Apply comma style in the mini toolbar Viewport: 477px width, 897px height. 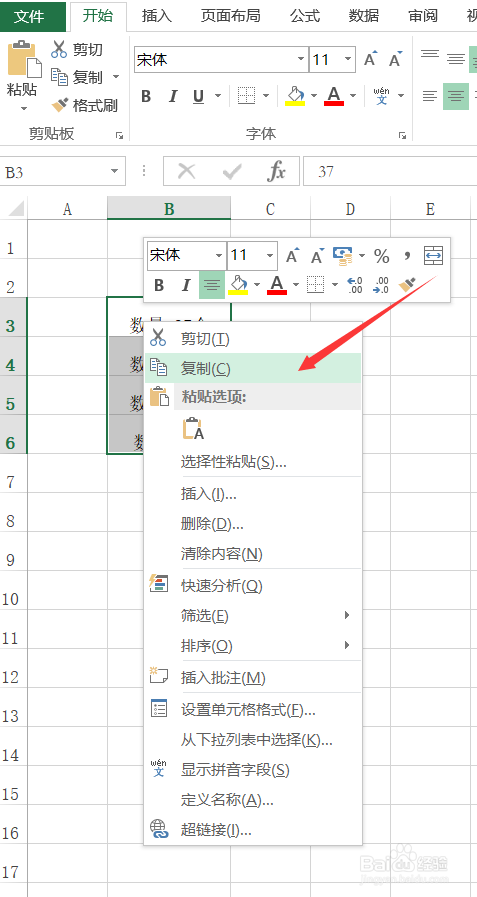(x=407, y=255)
